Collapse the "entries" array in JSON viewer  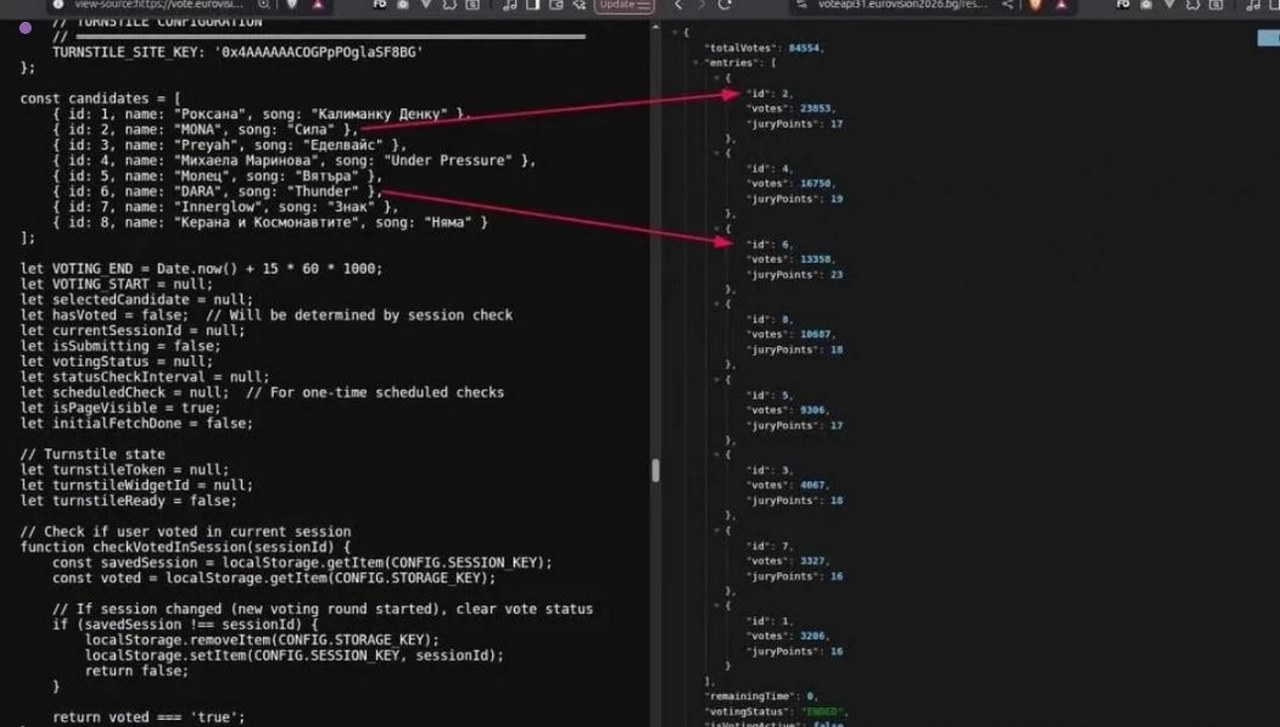pyautogui.click(x=695, y=64)
